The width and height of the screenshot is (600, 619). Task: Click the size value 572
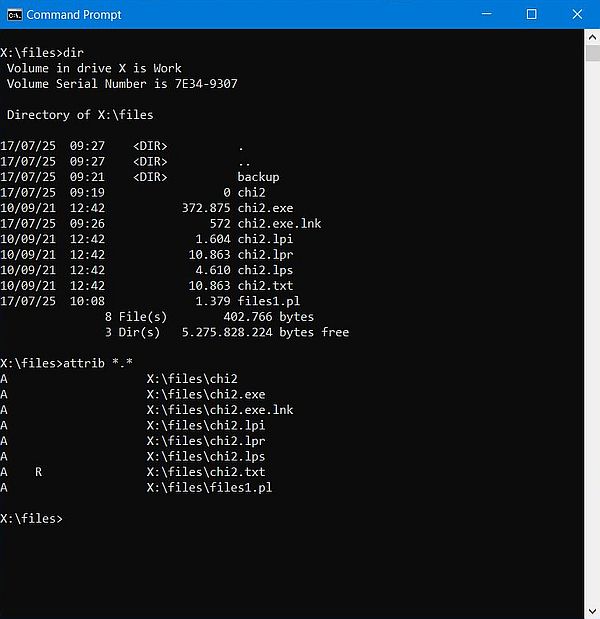tap(220, 223)
